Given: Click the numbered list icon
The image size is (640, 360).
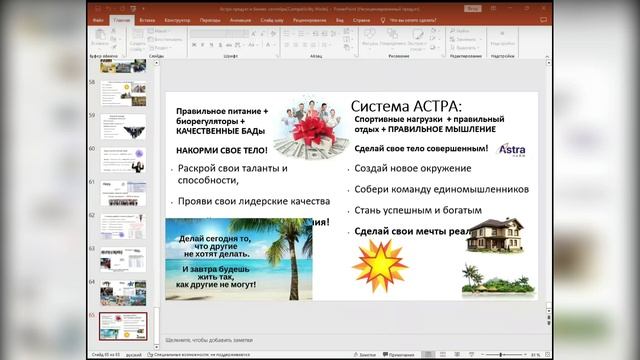Looking at the screenshot, I should pos(301,33).
